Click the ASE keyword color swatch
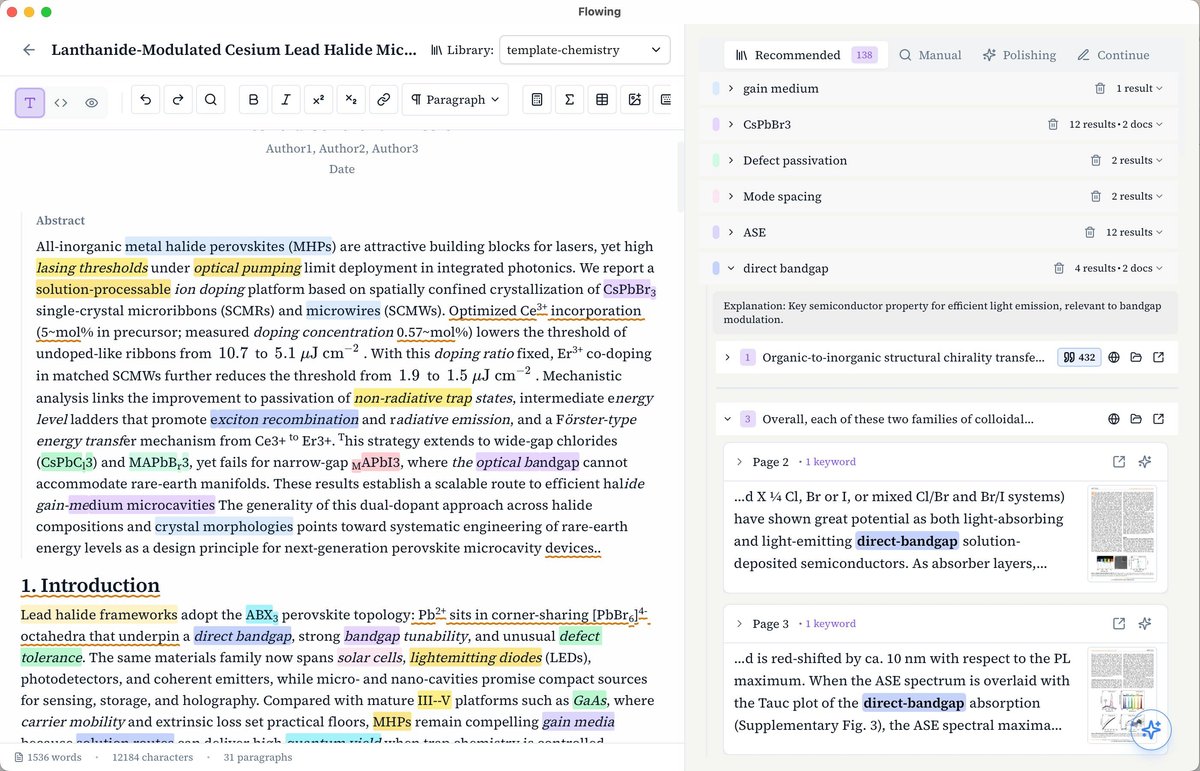Viewport: 1200px width, 771px height. pos(716,232)
